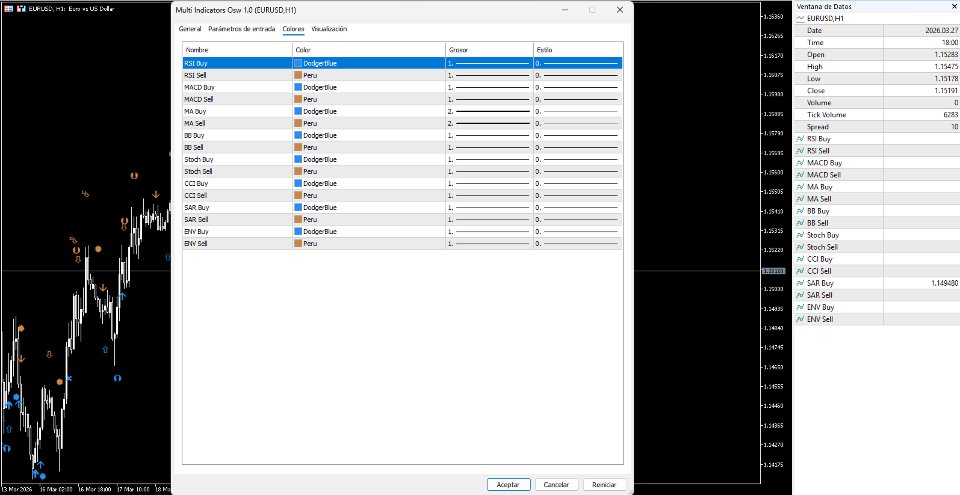Open the Grosor width selector for RSI Buy

click(x=489, y=63)
